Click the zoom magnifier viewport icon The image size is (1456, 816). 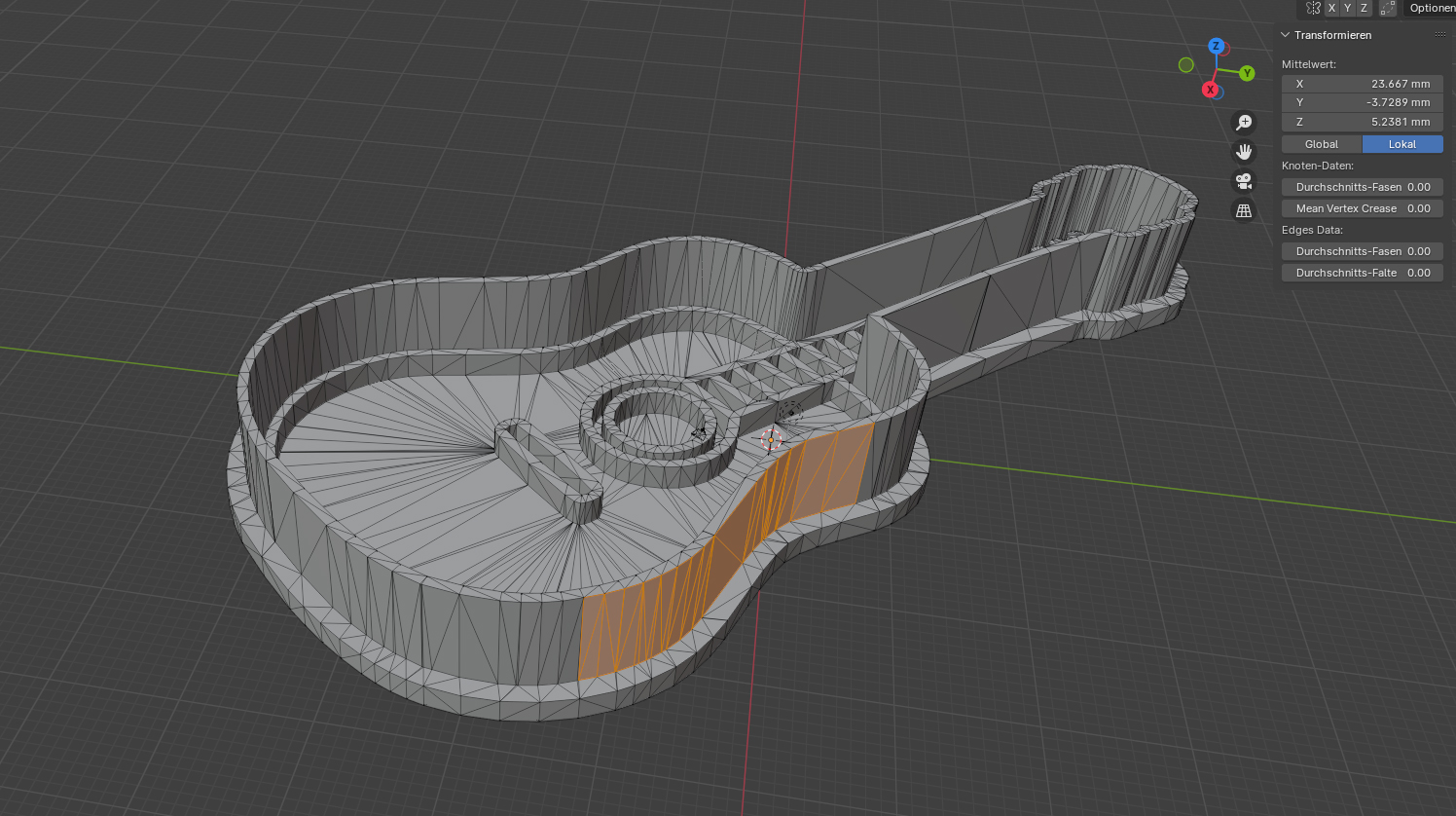pos(1244,123)
